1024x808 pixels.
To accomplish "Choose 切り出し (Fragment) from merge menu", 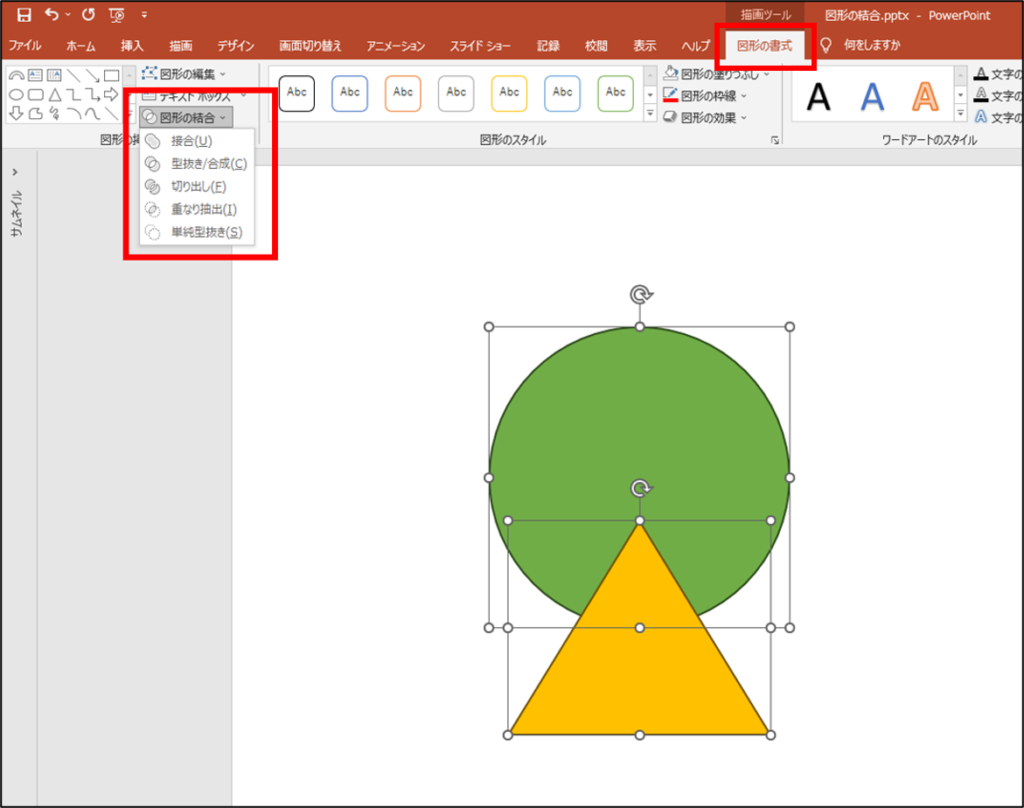I will click(x=198, y=186).
